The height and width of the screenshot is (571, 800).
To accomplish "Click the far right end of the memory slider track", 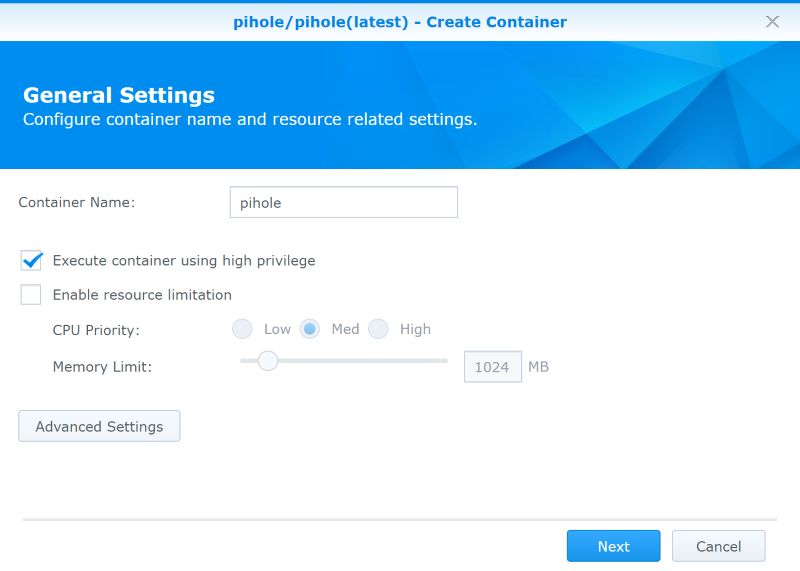I will [445, 361].
